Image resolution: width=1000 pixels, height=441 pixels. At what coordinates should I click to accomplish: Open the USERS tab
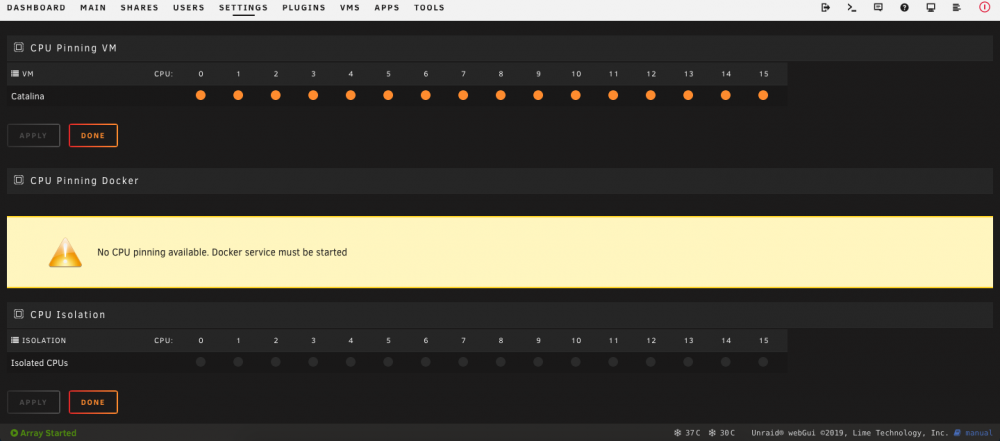(189, 8)
